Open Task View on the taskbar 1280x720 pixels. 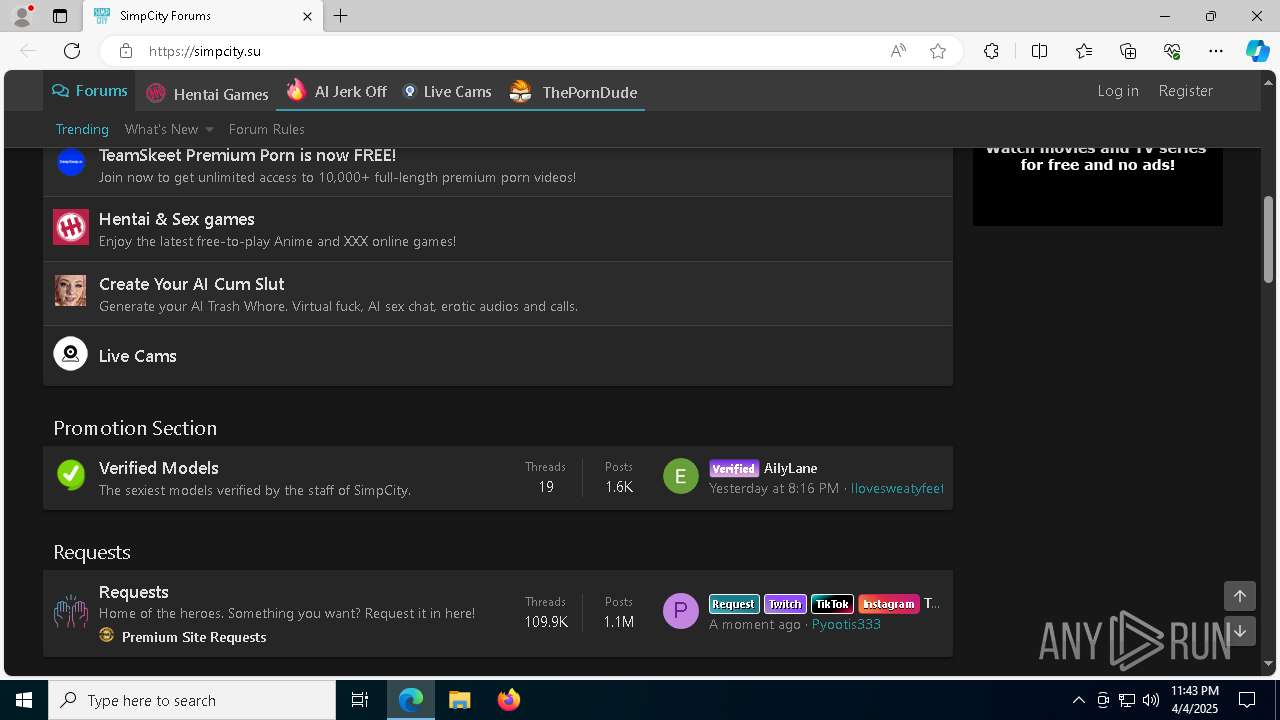click(360, 700)
